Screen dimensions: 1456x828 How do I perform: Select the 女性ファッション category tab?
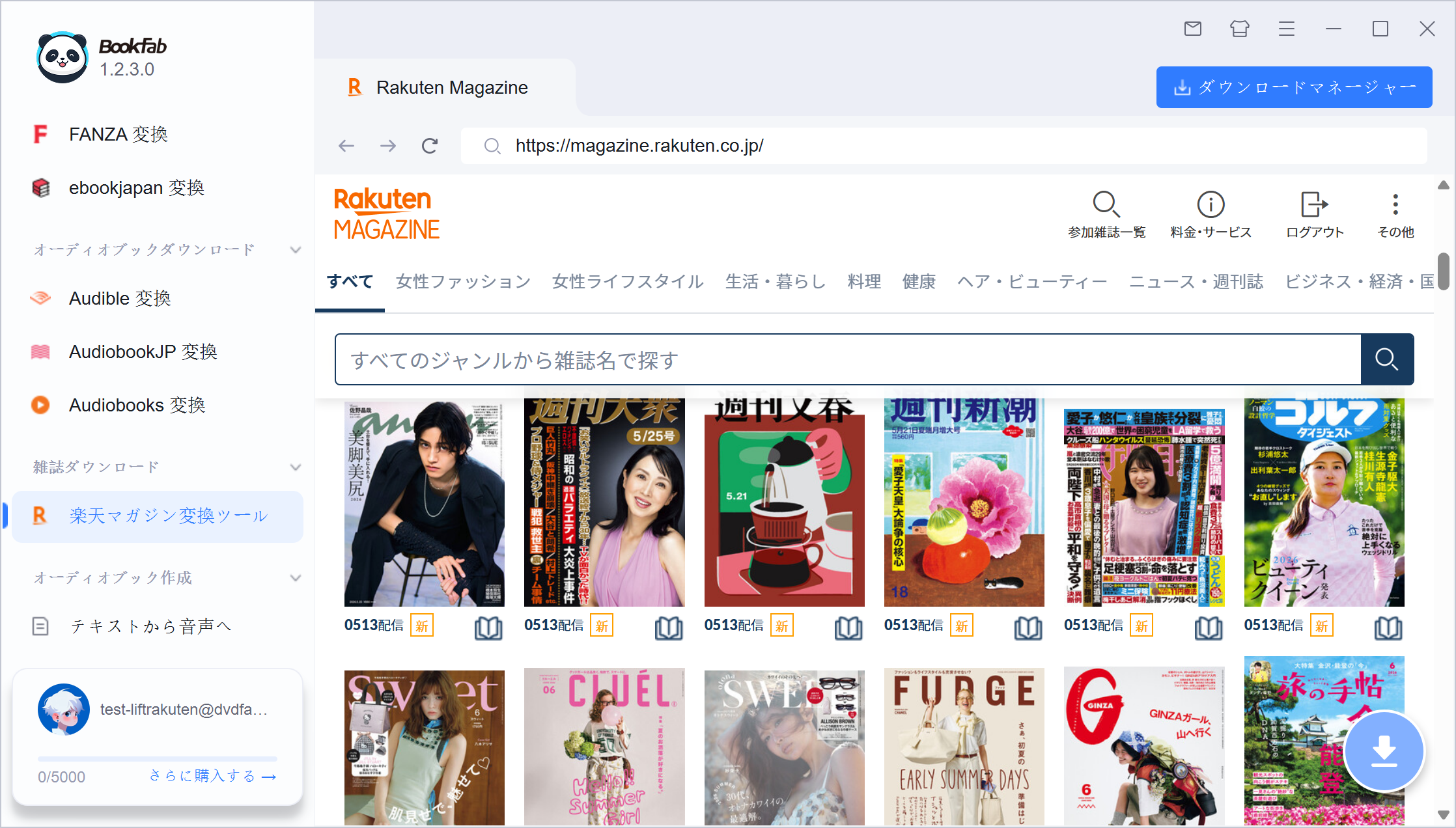(x=463, y=282)
